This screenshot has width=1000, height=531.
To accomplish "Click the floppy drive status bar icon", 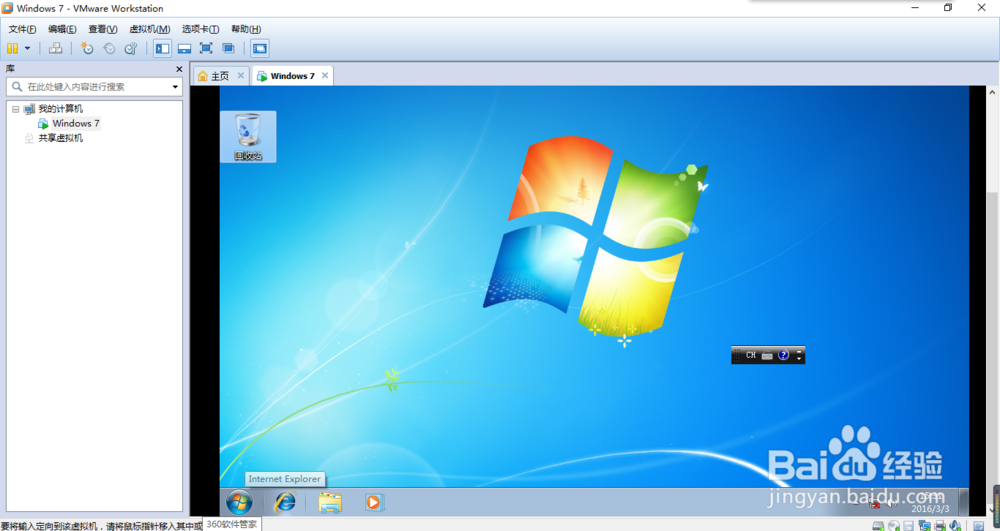I will (x=909, y=526).
